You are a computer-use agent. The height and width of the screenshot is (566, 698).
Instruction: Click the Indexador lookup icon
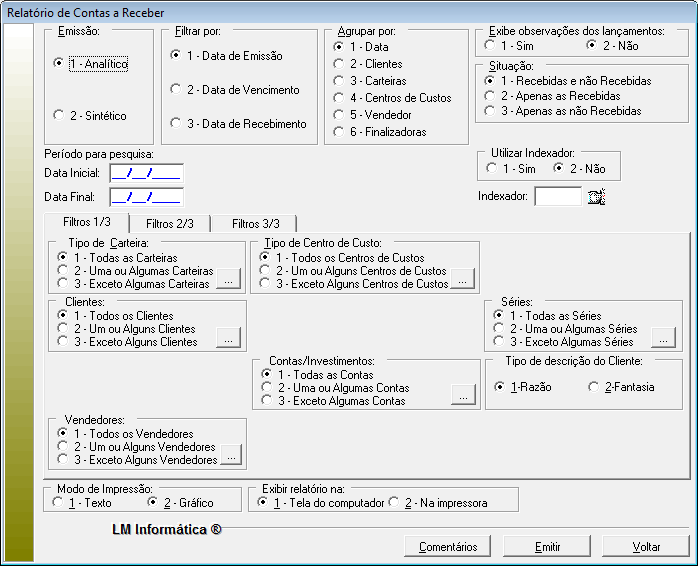[597, 197]
